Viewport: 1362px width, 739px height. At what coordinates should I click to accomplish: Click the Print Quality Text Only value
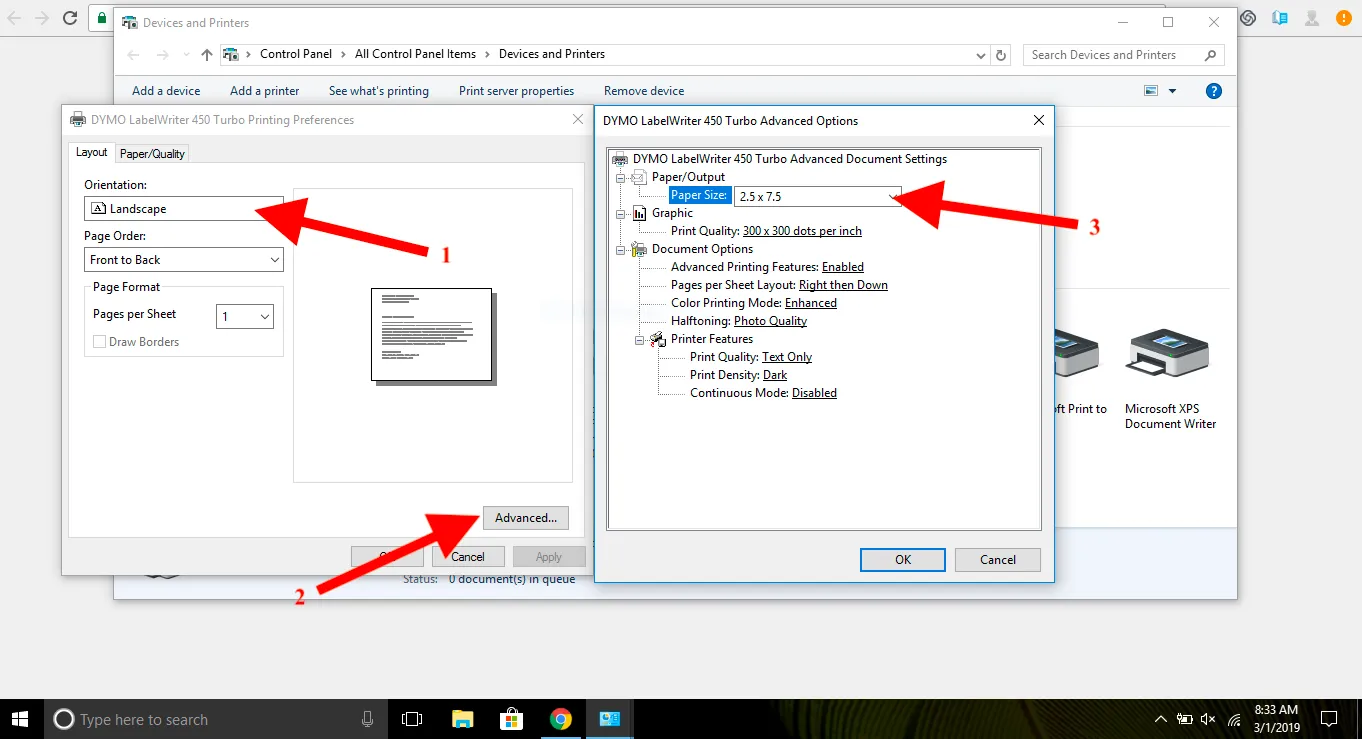coord(787,357)
